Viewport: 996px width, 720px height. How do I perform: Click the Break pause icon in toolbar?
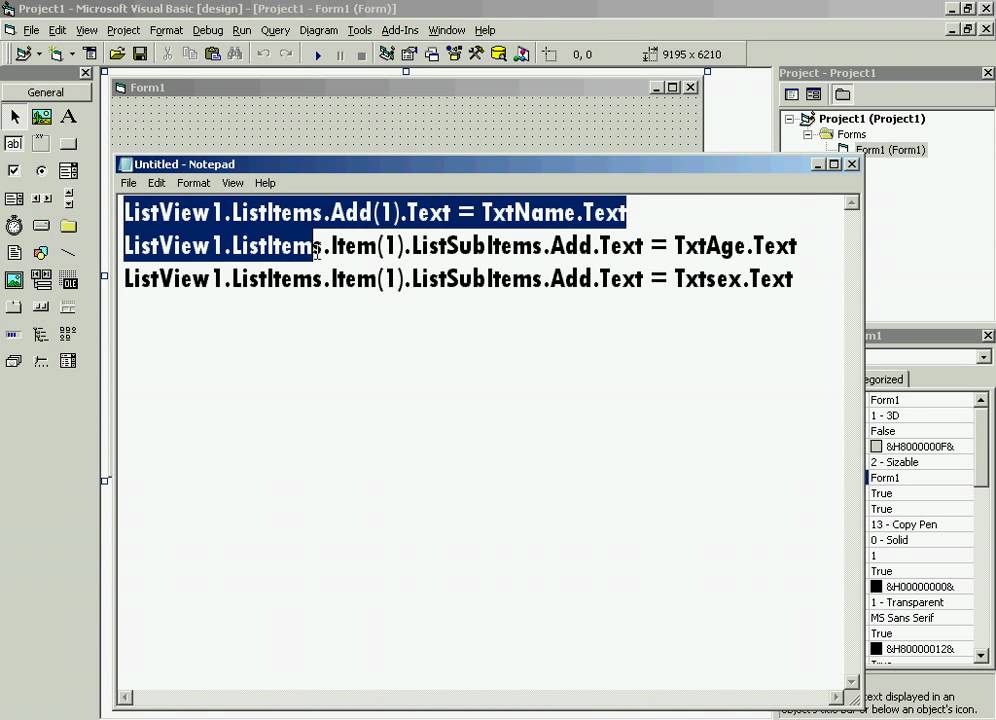point(340,55)
